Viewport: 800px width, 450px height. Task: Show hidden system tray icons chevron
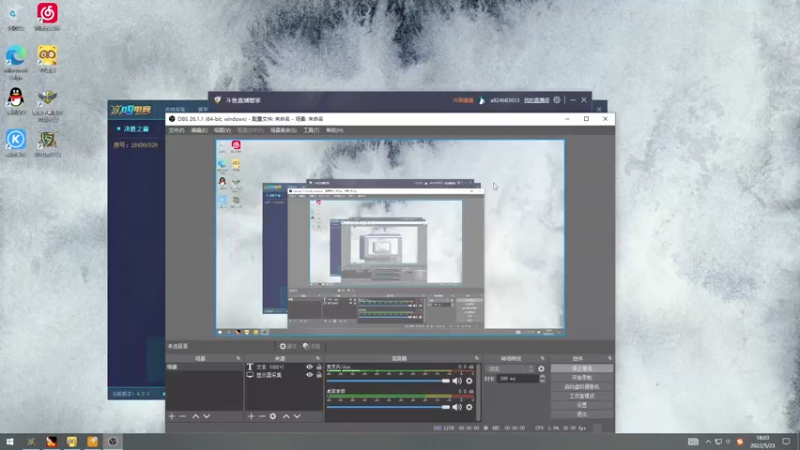[x=708, y=442]
